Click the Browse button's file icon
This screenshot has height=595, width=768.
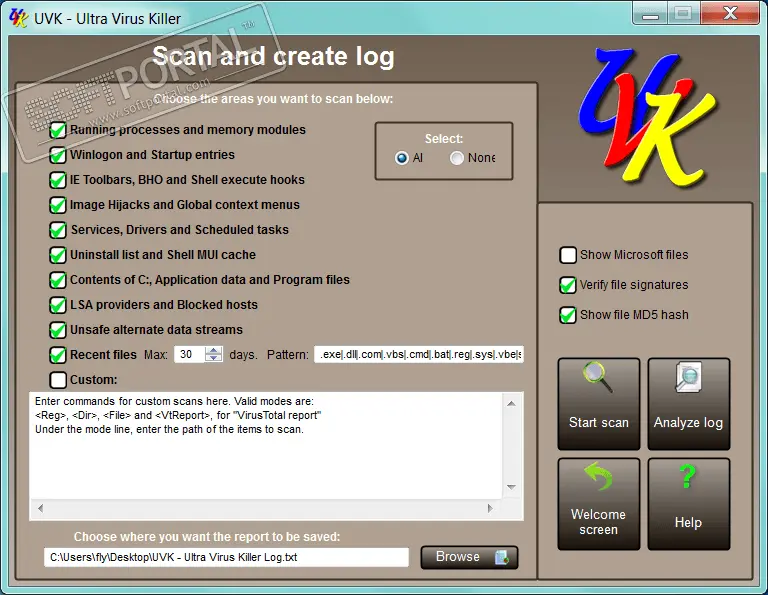coord(502,557)
